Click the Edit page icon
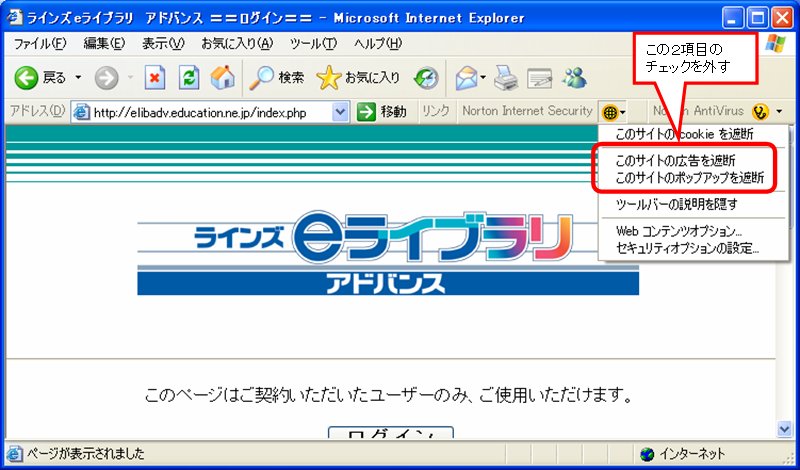The image size is (800, 470). click(539, 78)
